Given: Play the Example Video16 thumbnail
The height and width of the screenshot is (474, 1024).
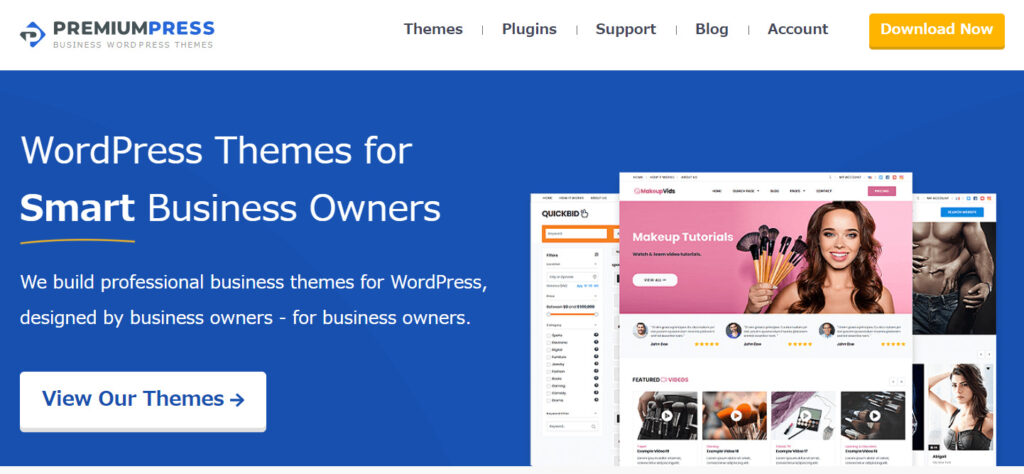Looking at the screenshot, I should (874, 415).
